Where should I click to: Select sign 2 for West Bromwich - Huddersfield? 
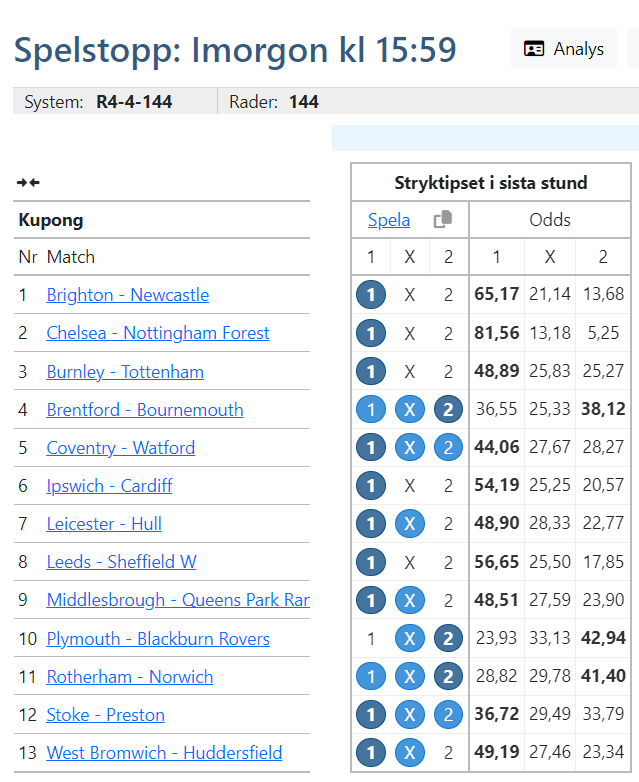click(x=448, y=753)
